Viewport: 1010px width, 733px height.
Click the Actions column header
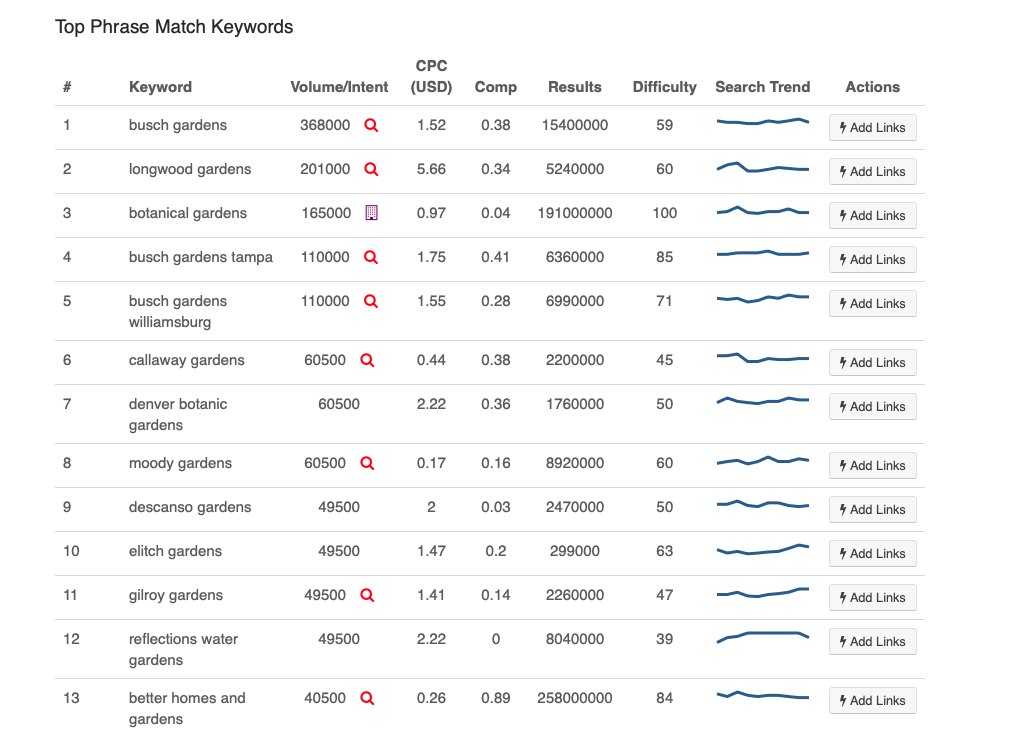(x=873, y=87)
